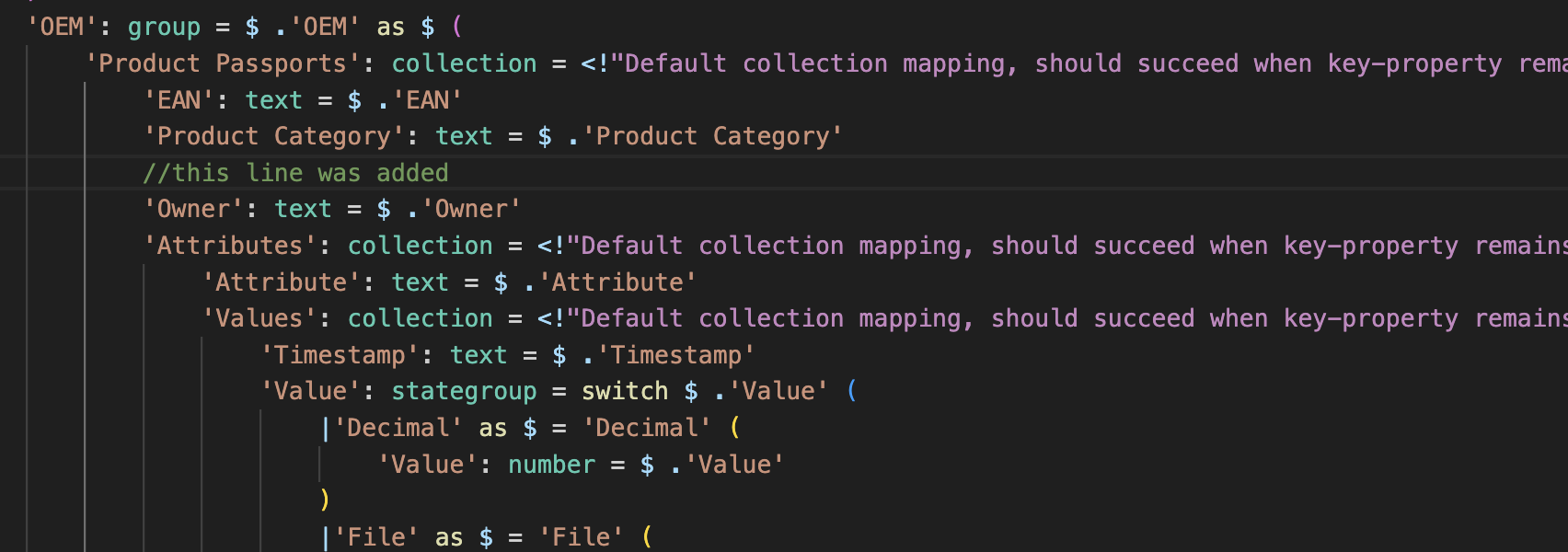Click the 'EAN' property name at line start
1568x552 pixels.
point(179,100)
